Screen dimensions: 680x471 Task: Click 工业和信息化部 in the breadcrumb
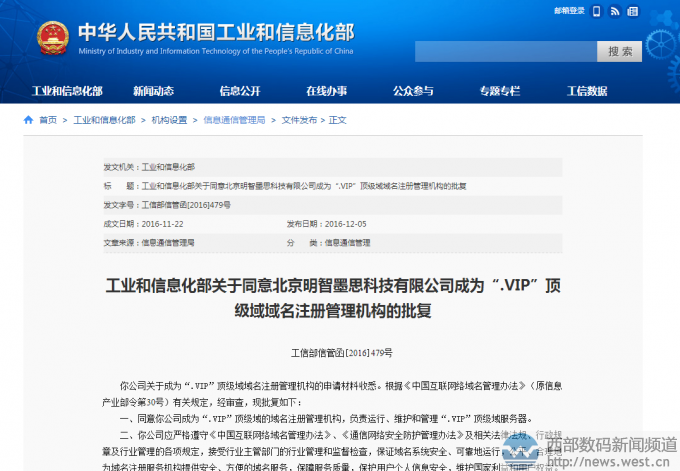[104, 120]
